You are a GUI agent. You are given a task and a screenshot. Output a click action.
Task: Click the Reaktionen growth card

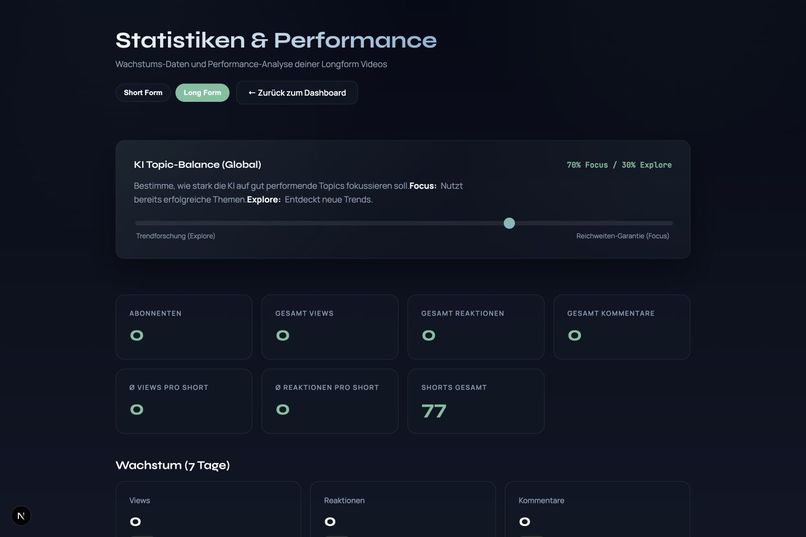pos(402,509)
